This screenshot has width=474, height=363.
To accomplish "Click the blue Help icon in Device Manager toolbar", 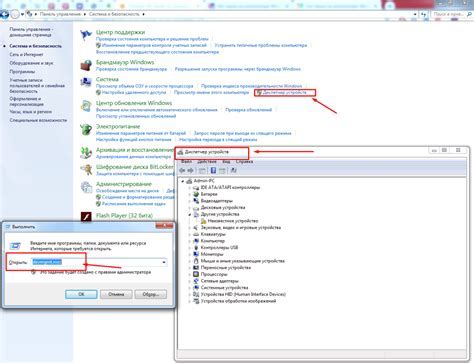I will click(x=213, y=170).
